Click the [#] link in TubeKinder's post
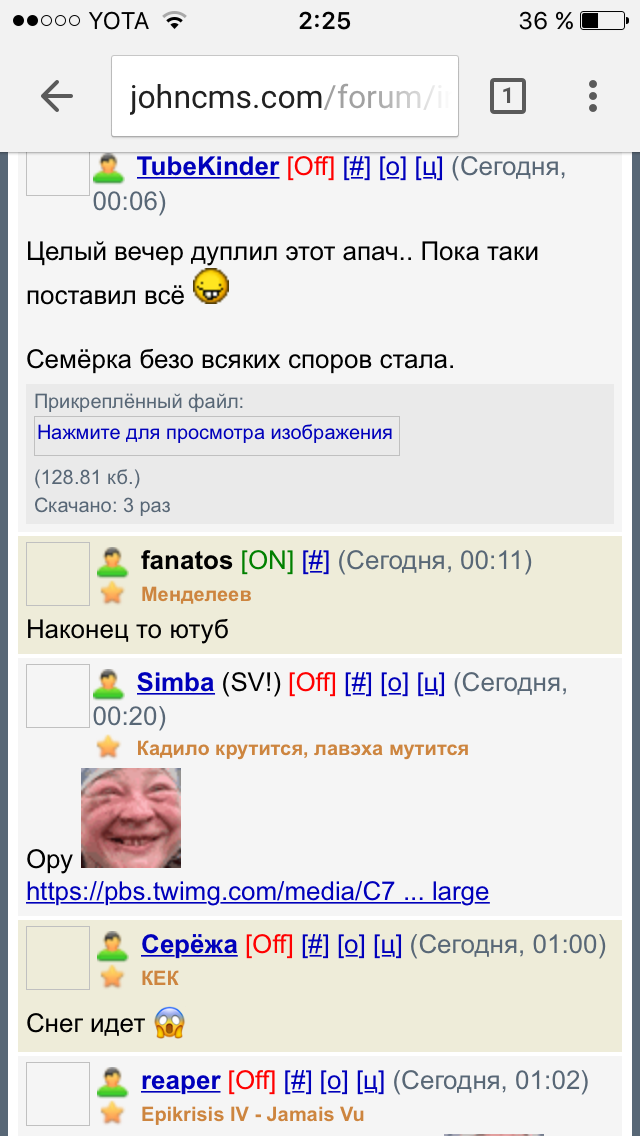 click(x=357, y=167)
